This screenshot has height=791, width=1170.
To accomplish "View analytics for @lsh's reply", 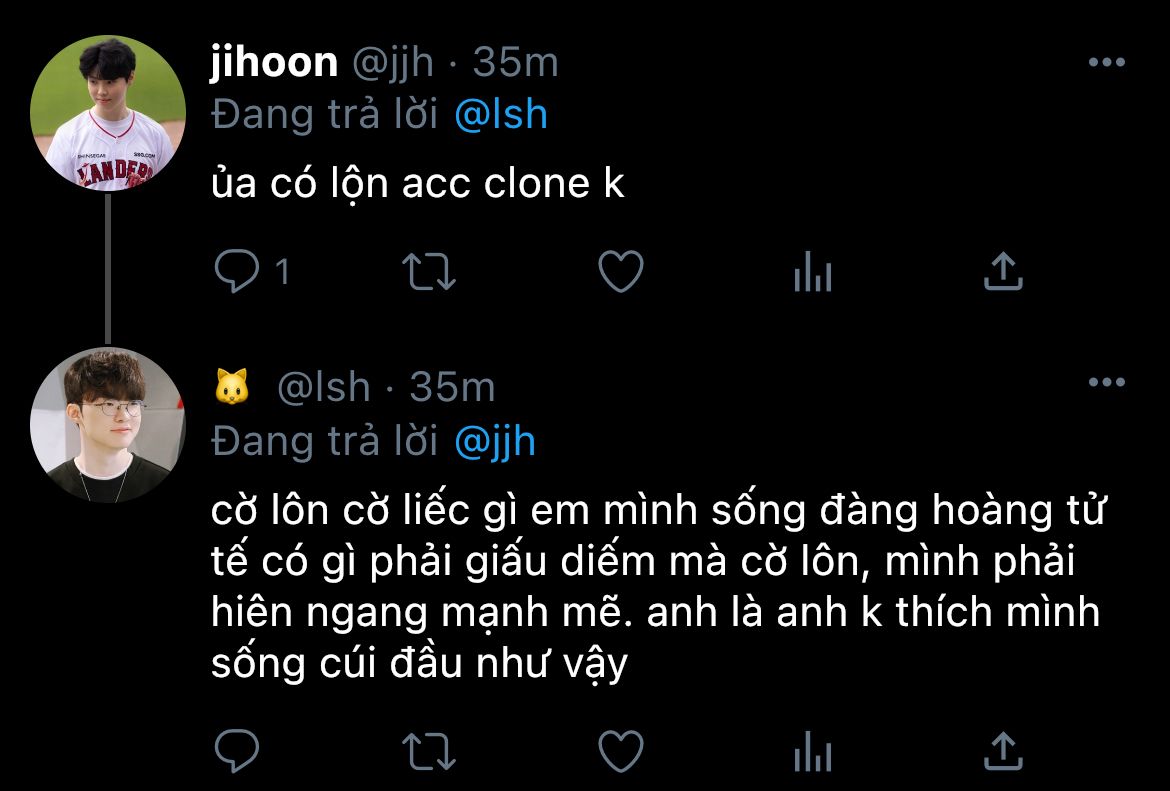I will [x=812, y=750].
